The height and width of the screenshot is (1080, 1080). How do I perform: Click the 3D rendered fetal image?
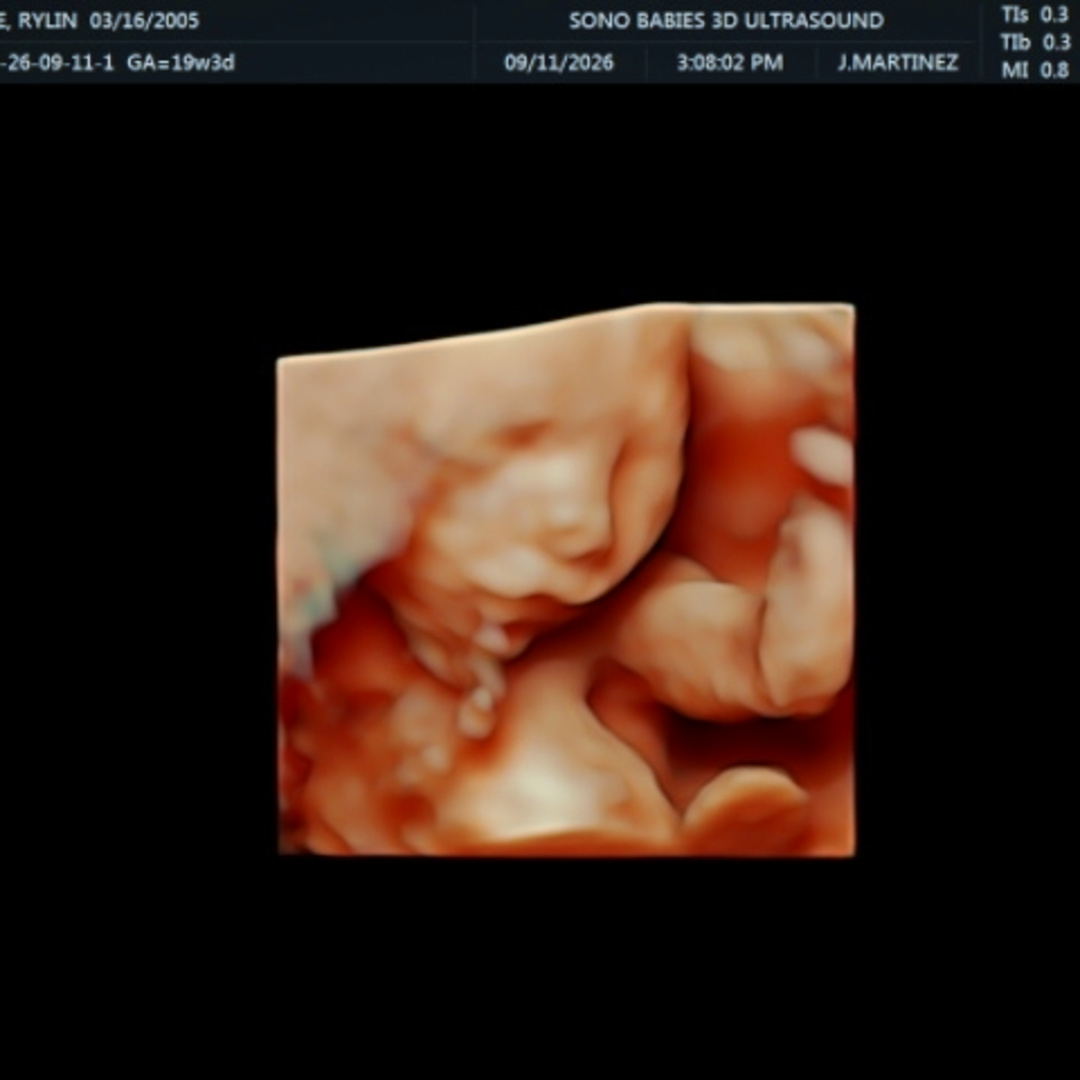click(565, 579)
